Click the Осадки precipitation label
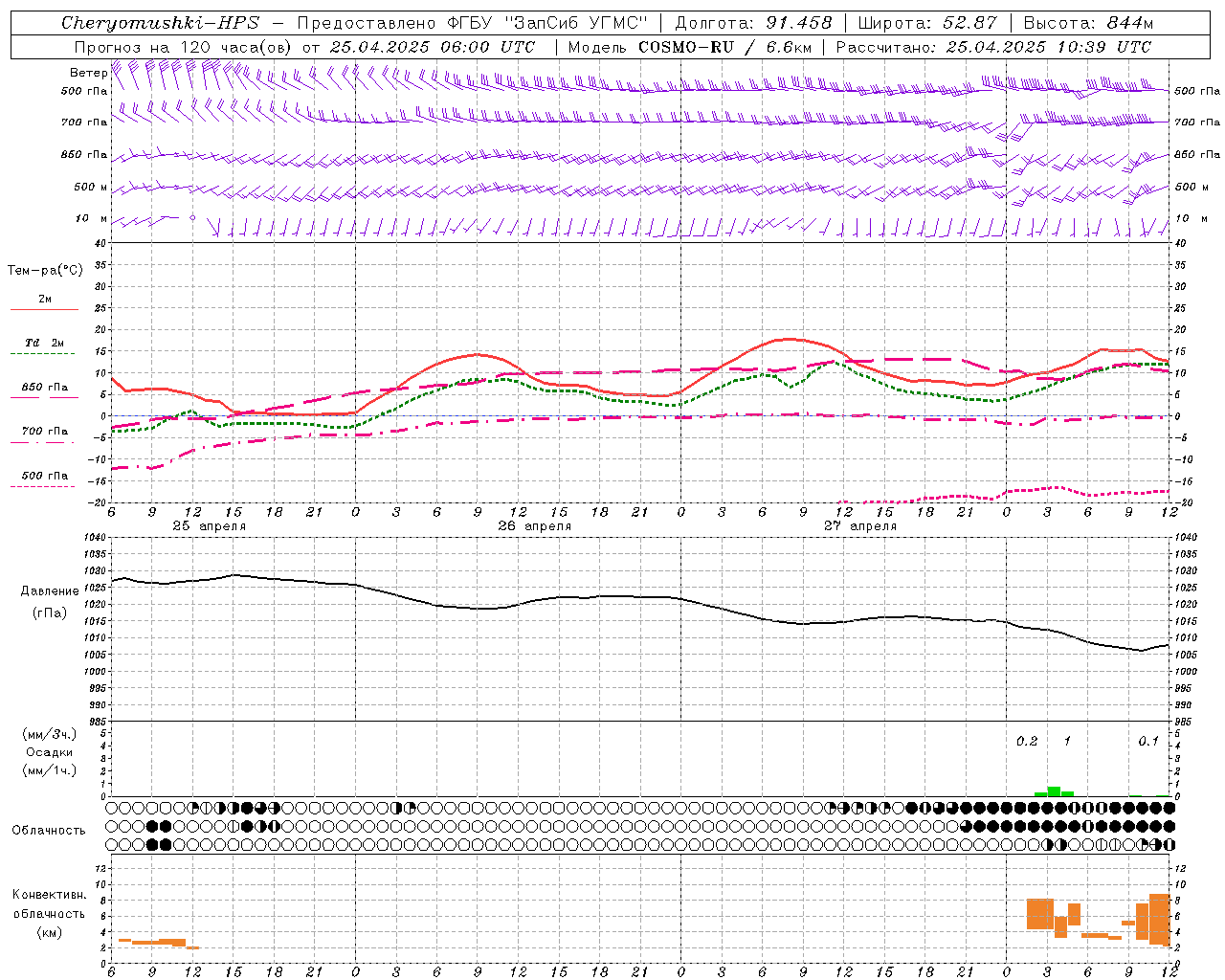 (50, 752)
